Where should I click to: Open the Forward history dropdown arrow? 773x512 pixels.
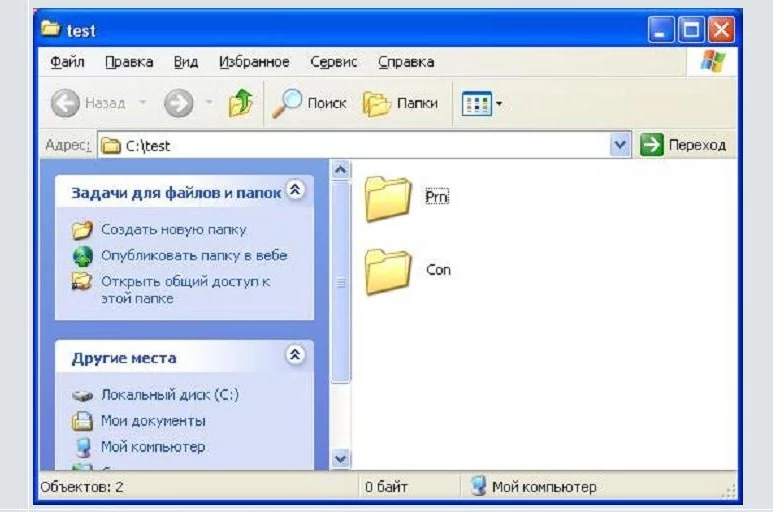point(209,102)
